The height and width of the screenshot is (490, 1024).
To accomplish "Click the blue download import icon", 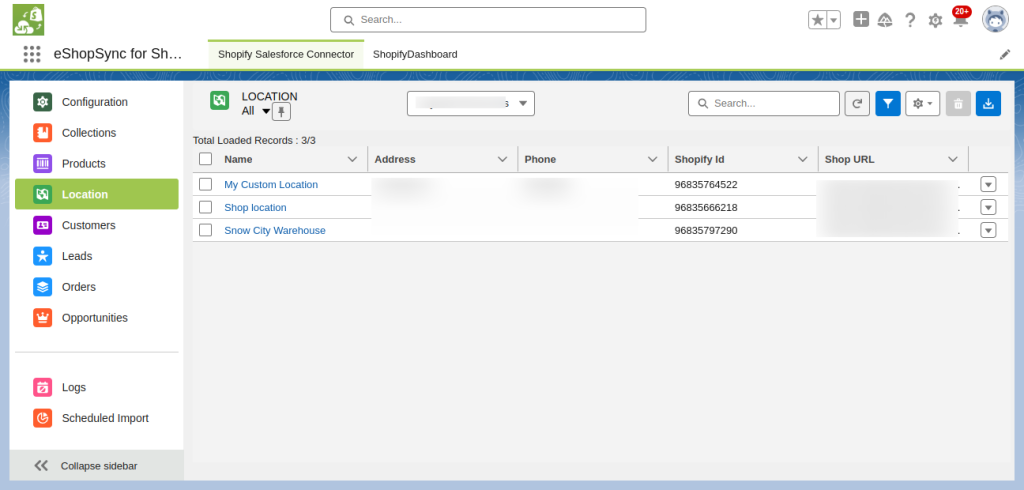I will click(x=988, y=103).
